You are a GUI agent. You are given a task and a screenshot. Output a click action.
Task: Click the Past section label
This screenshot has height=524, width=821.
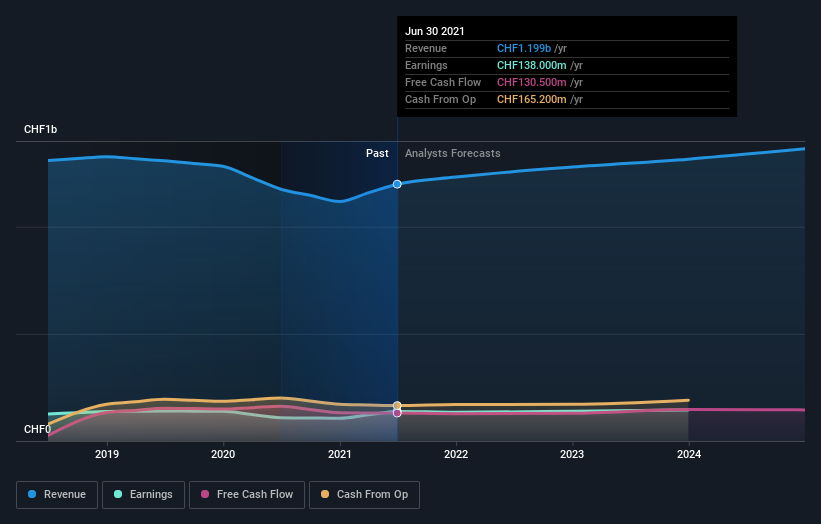pos(377,153)
